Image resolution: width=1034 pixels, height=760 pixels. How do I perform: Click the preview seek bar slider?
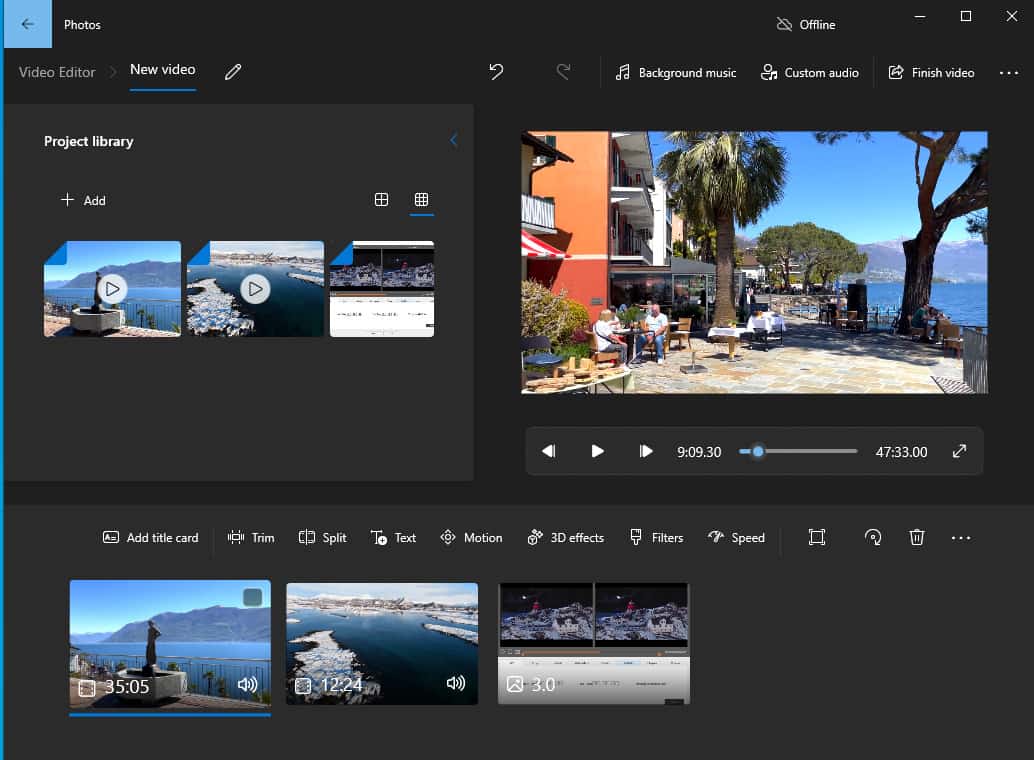[758, 452]
